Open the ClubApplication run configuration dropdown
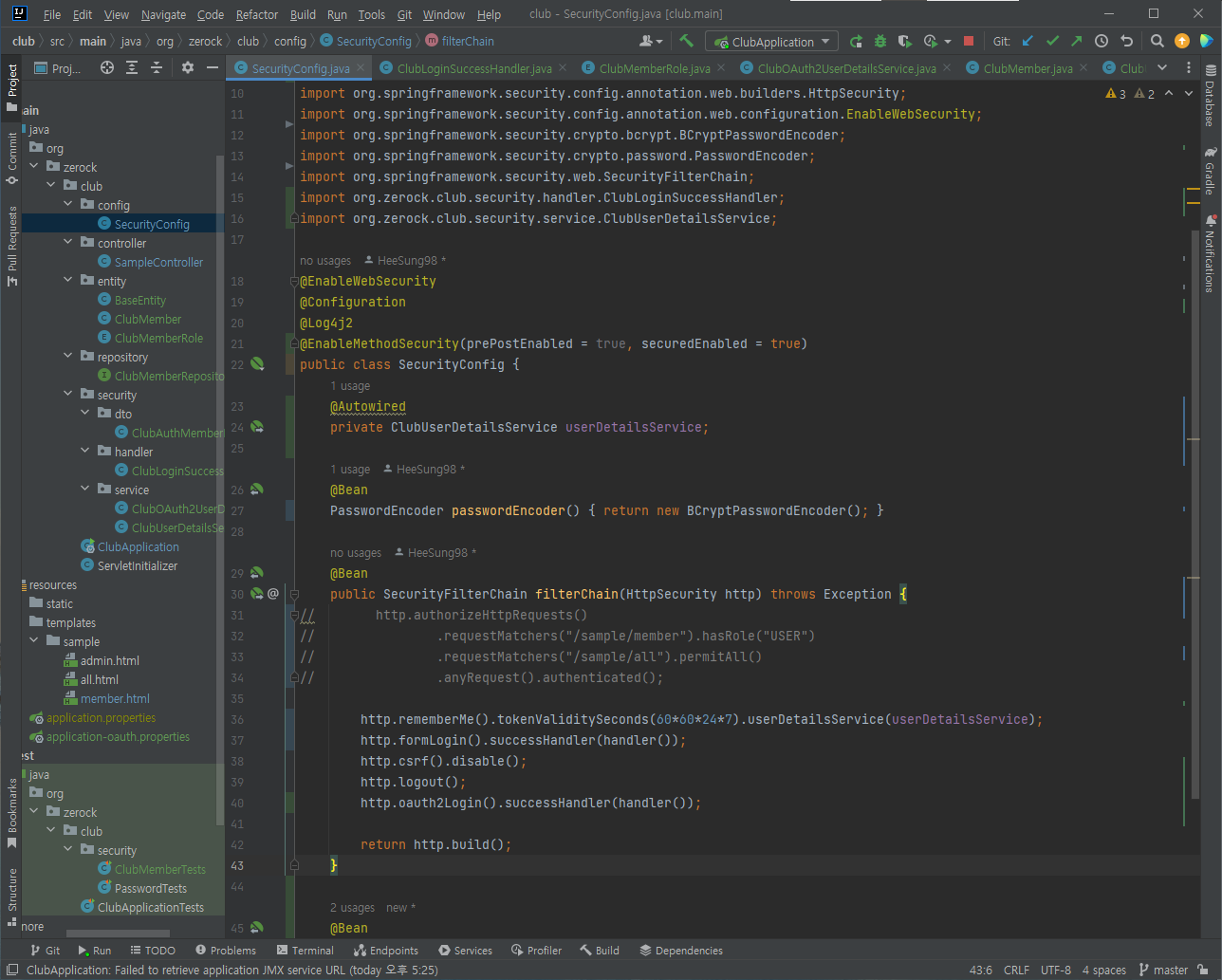 772,42
